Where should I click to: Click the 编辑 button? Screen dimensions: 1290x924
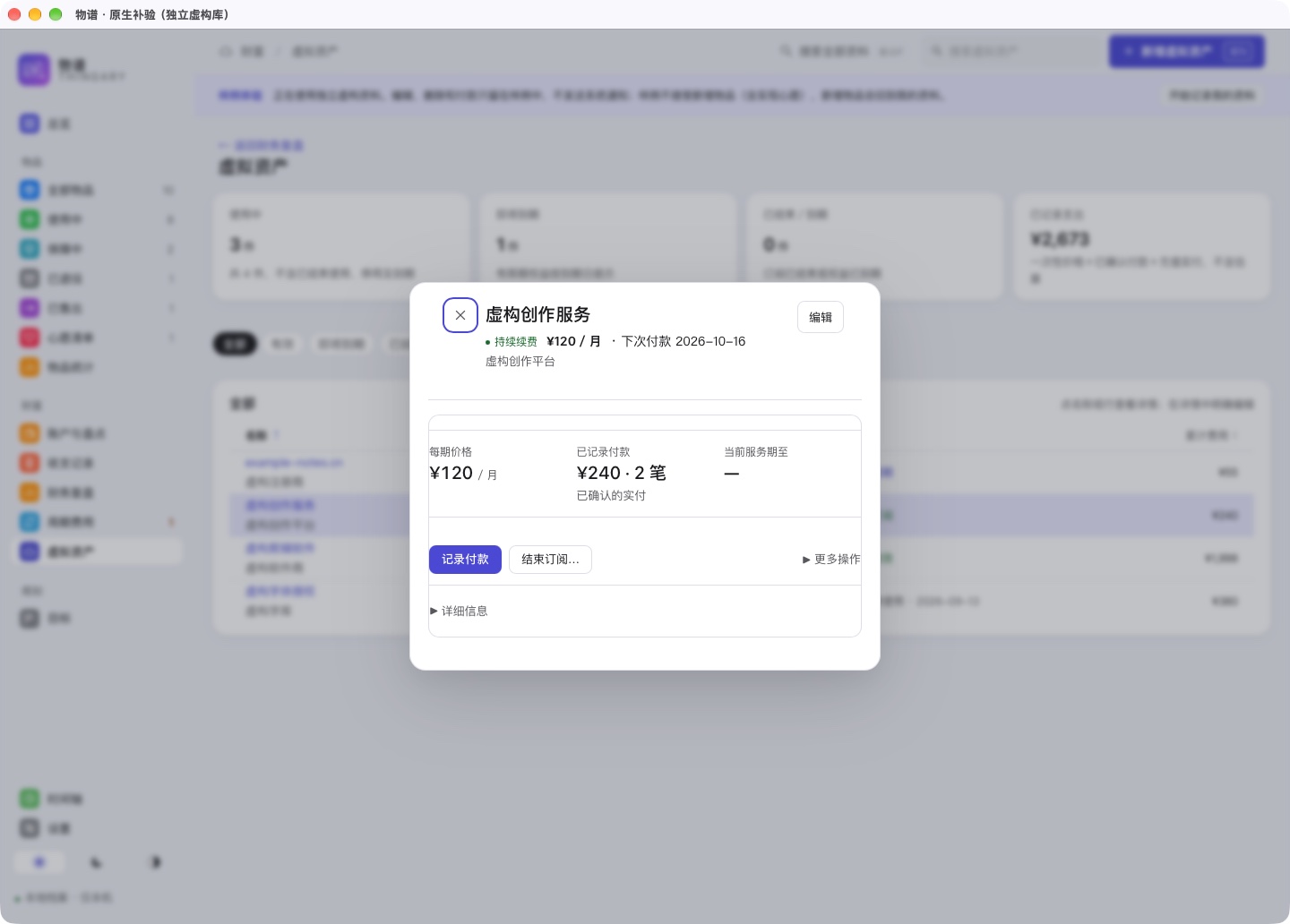click(821, 317)
